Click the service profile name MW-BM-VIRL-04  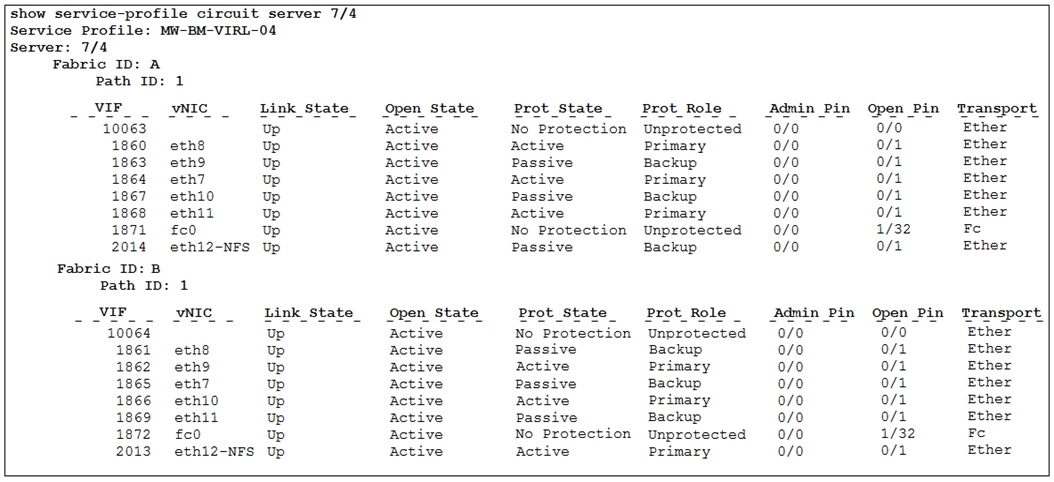218,30
